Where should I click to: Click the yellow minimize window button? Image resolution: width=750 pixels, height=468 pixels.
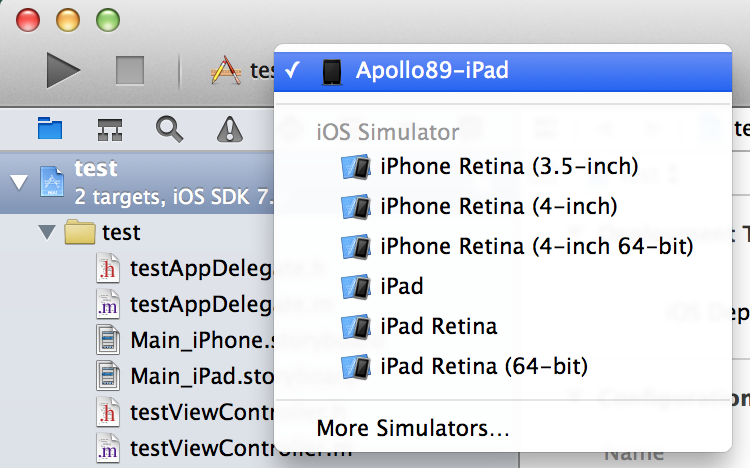[68, 20]
